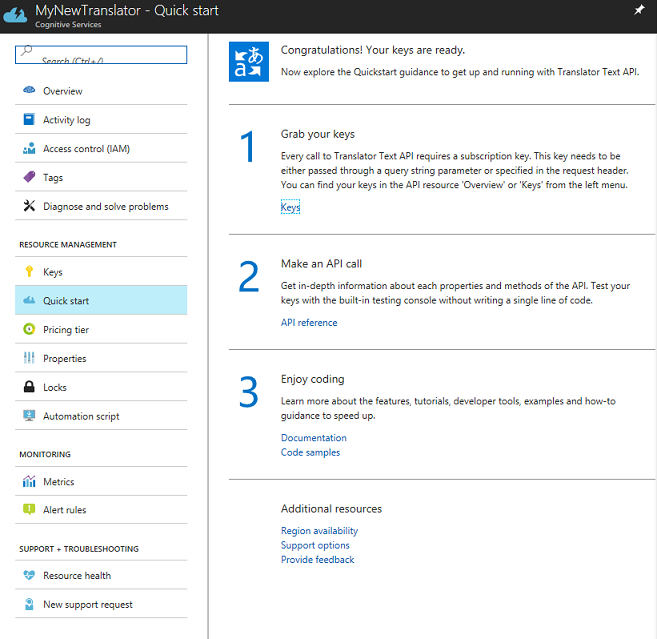Click the Region availability link

pyautogui.click(x=319, y=531)
